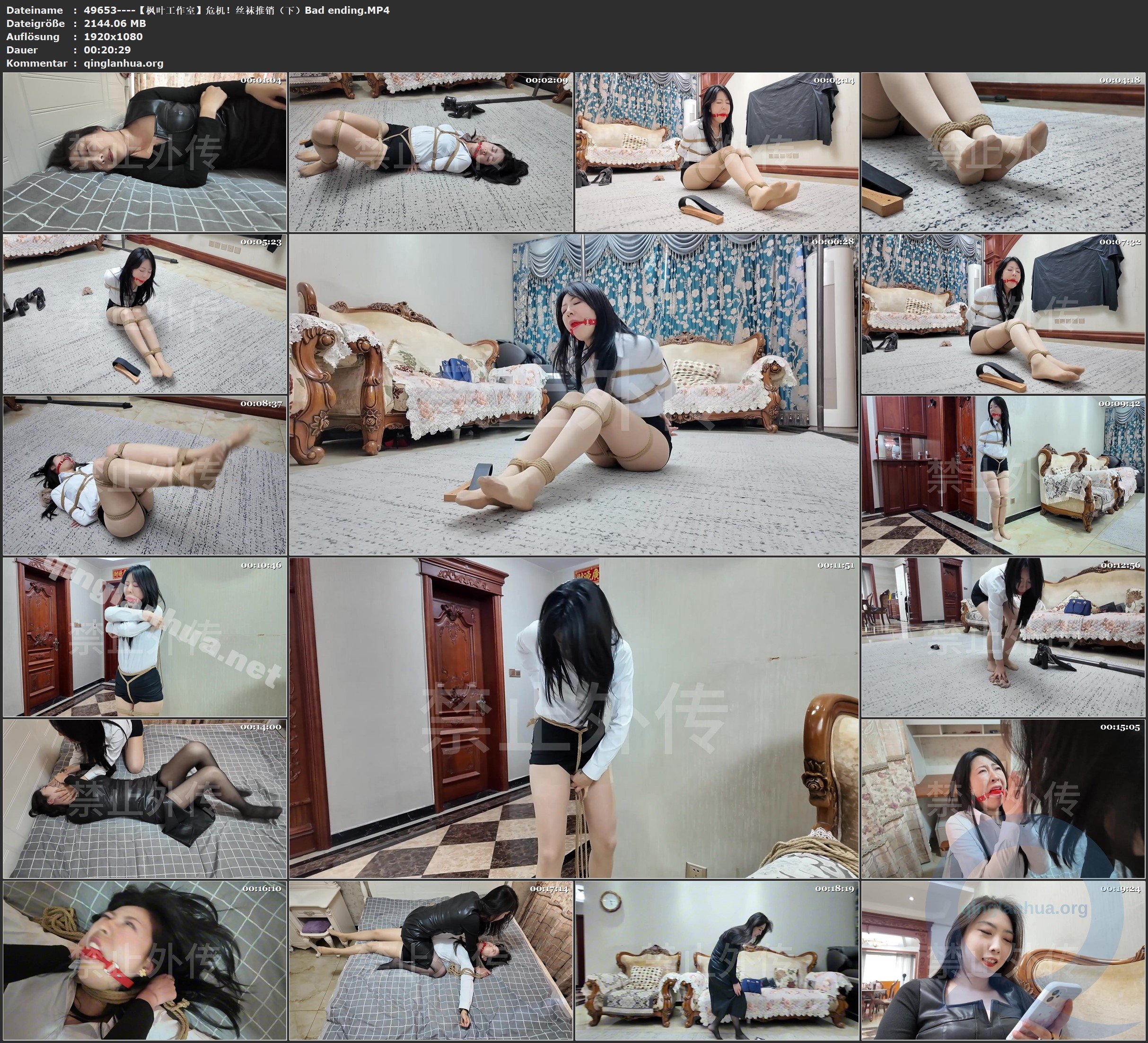
Task: Select the large frame at 00:06:28
Action: click(x=573, y=394)
